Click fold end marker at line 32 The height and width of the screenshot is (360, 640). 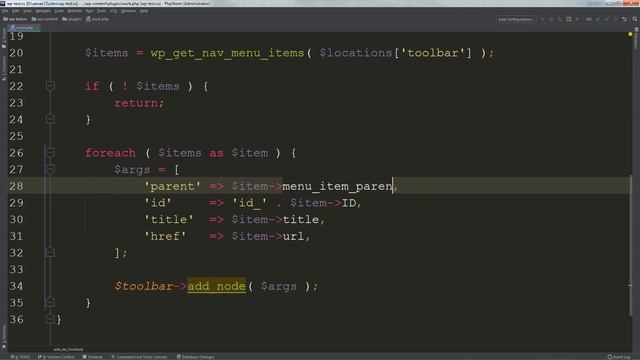pos(50,253)
